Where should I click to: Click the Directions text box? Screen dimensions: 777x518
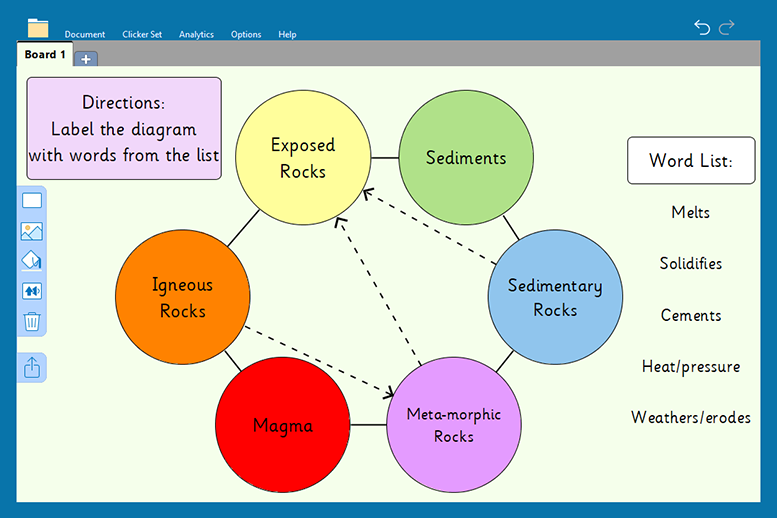tap(124, 129)
